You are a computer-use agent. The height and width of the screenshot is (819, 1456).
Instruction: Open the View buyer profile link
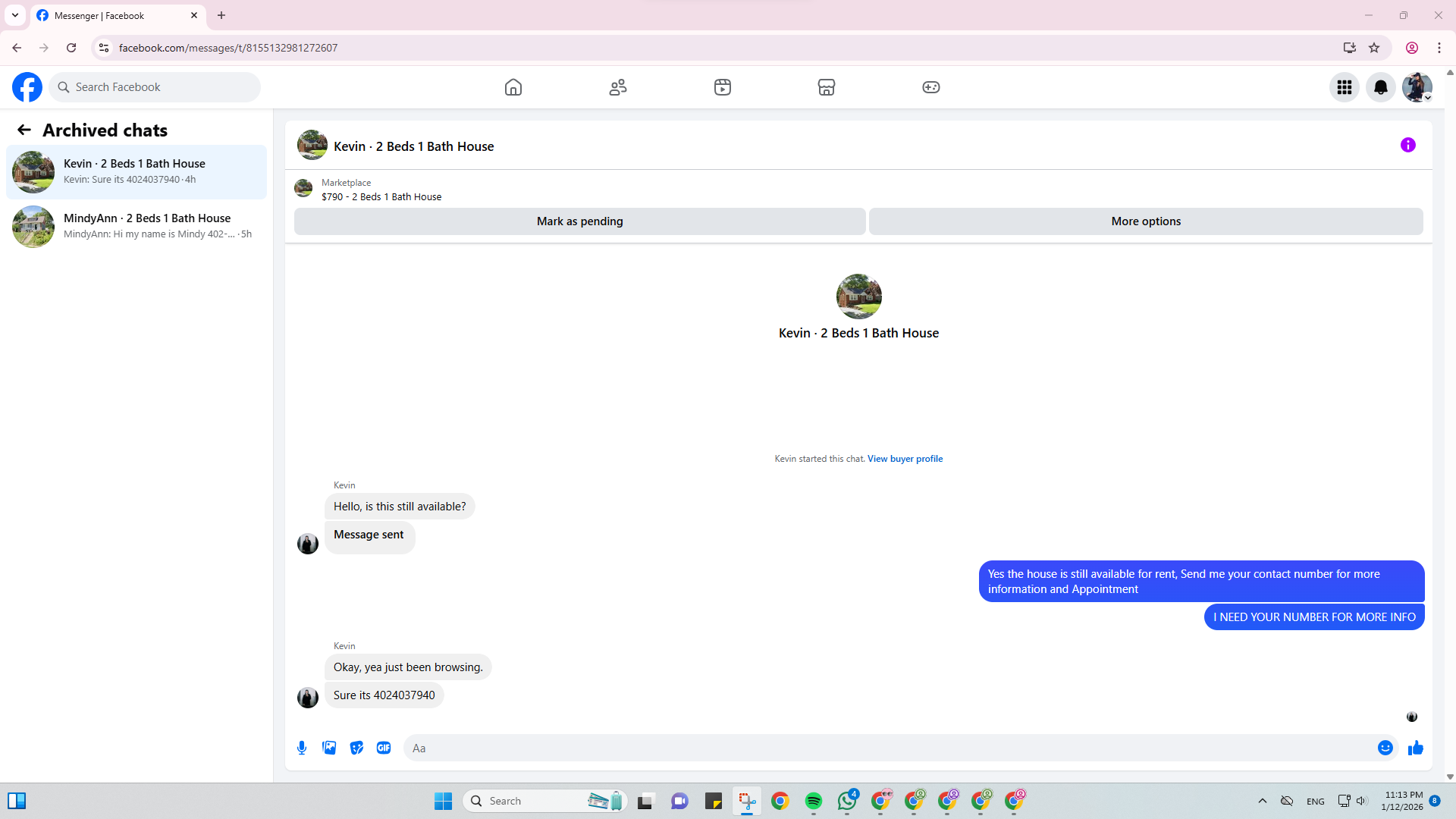(x=905, y=459)
